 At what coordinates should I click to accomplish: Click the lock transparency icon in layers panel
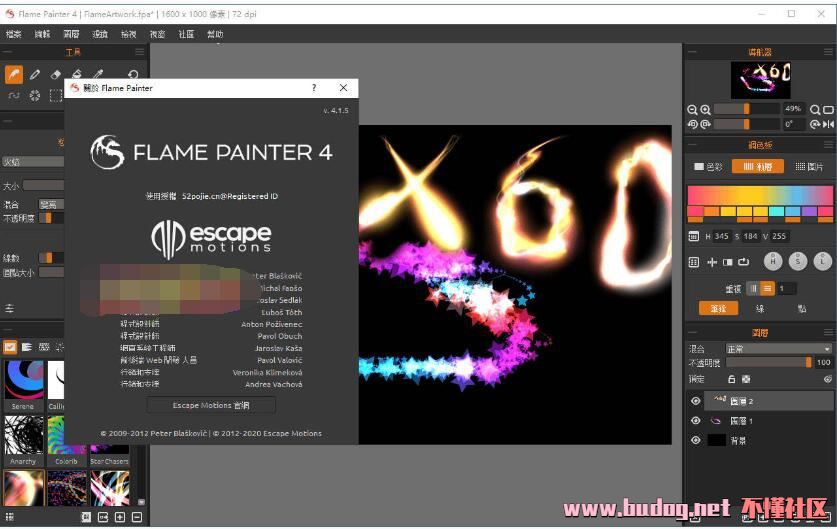(746, 379)
